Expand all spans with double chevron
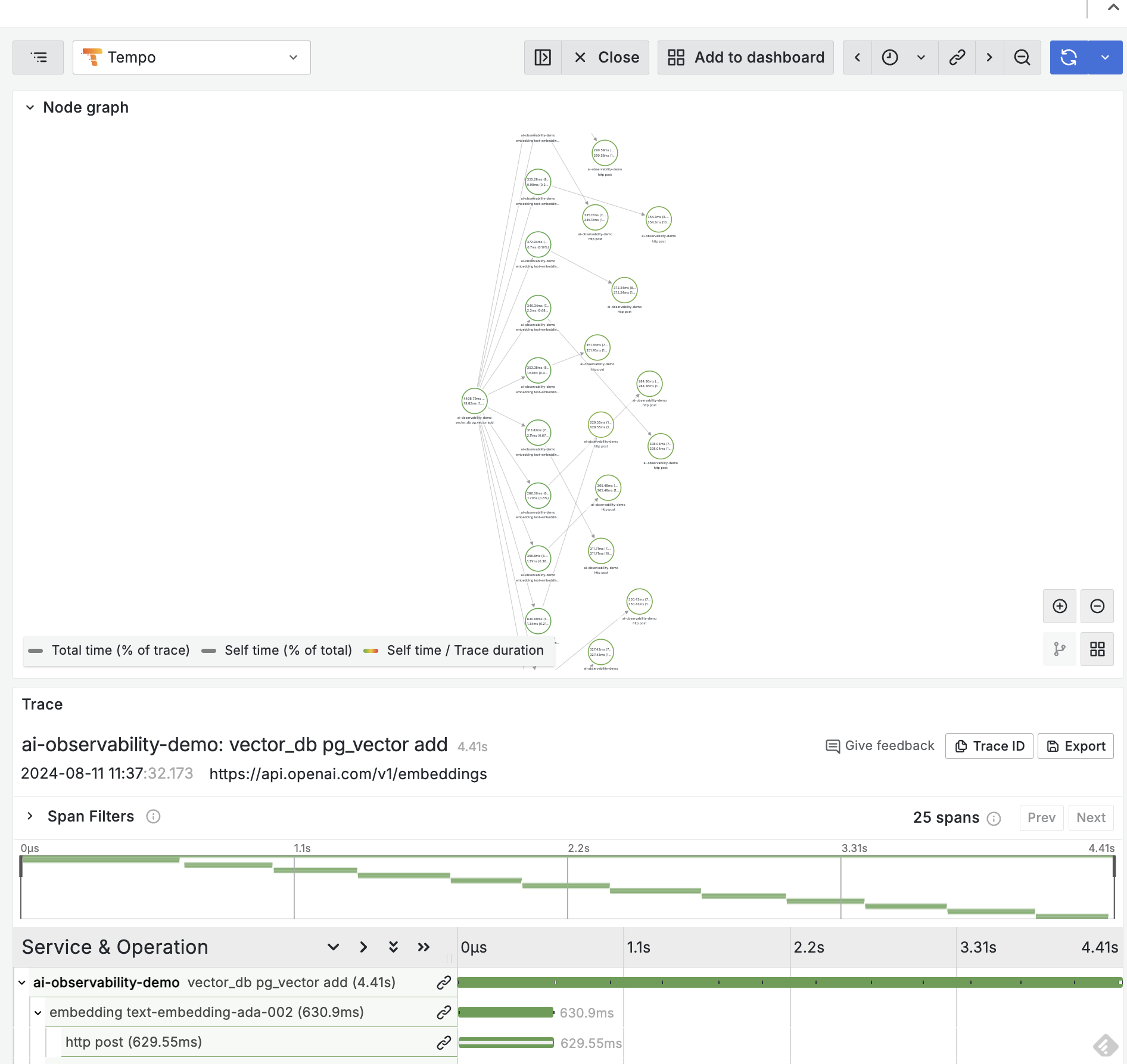Viewport: 1127px width, 1064px height. point(393,947)
